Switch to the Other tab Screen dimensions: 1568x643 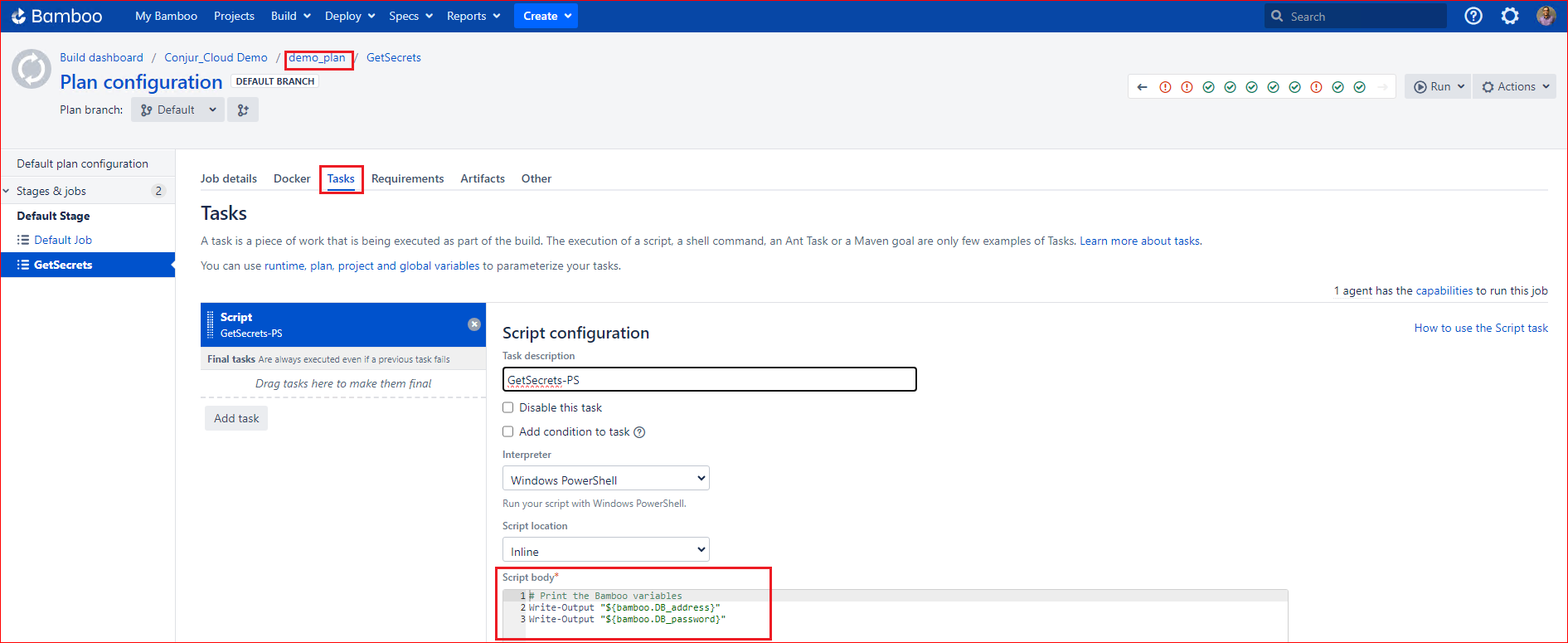(536, 178)
